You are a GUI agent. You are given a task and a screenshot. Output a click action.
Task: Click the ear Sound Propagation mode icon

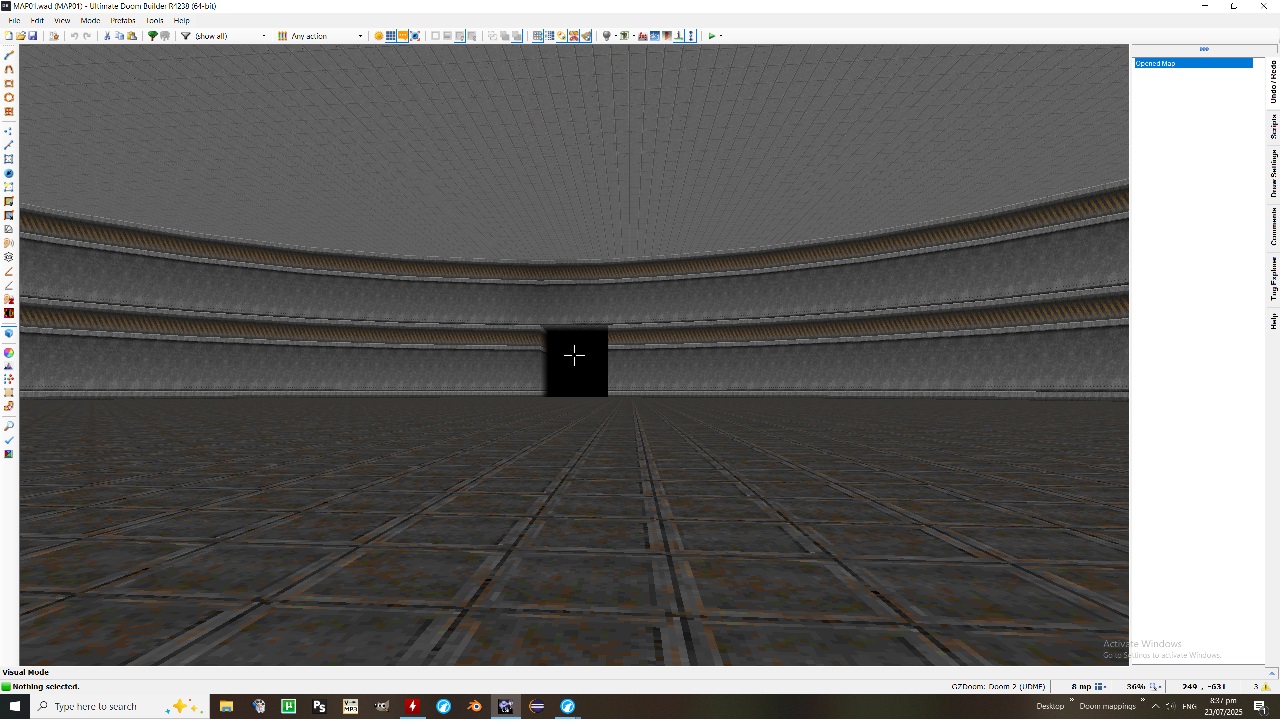point(9,243)
